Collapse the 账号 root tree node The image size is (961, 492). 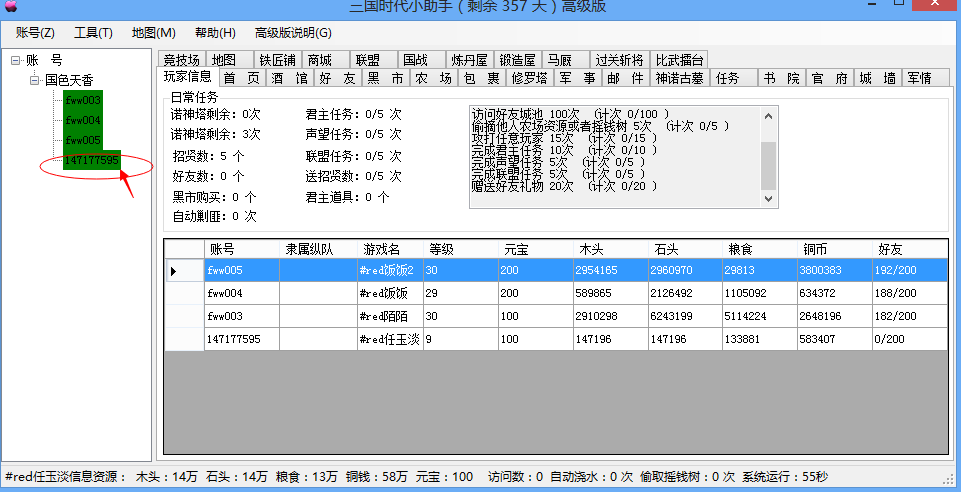(15, 61)
